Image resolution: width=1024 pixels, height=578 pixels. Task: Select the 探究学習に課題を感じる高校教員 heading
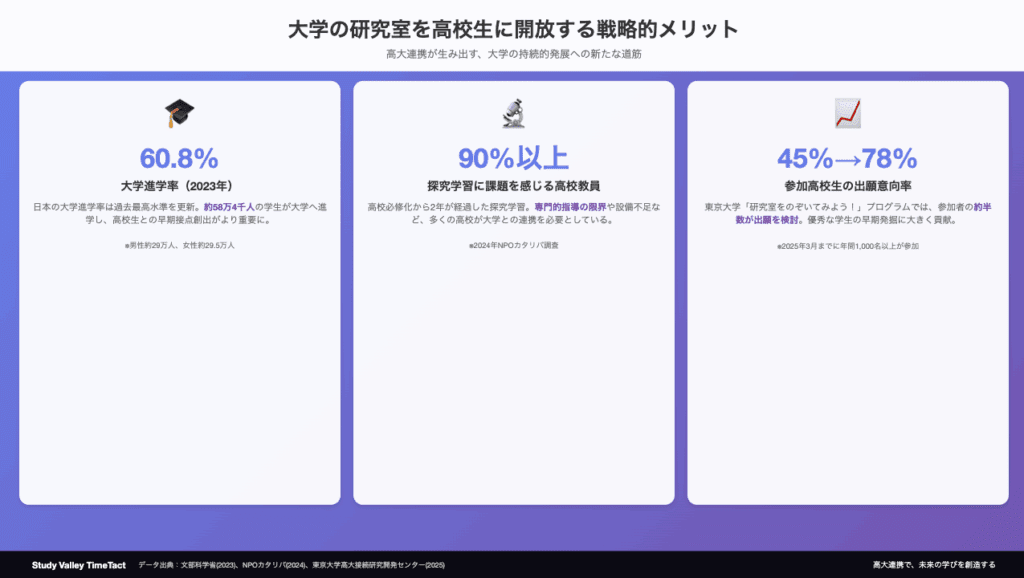513,186
